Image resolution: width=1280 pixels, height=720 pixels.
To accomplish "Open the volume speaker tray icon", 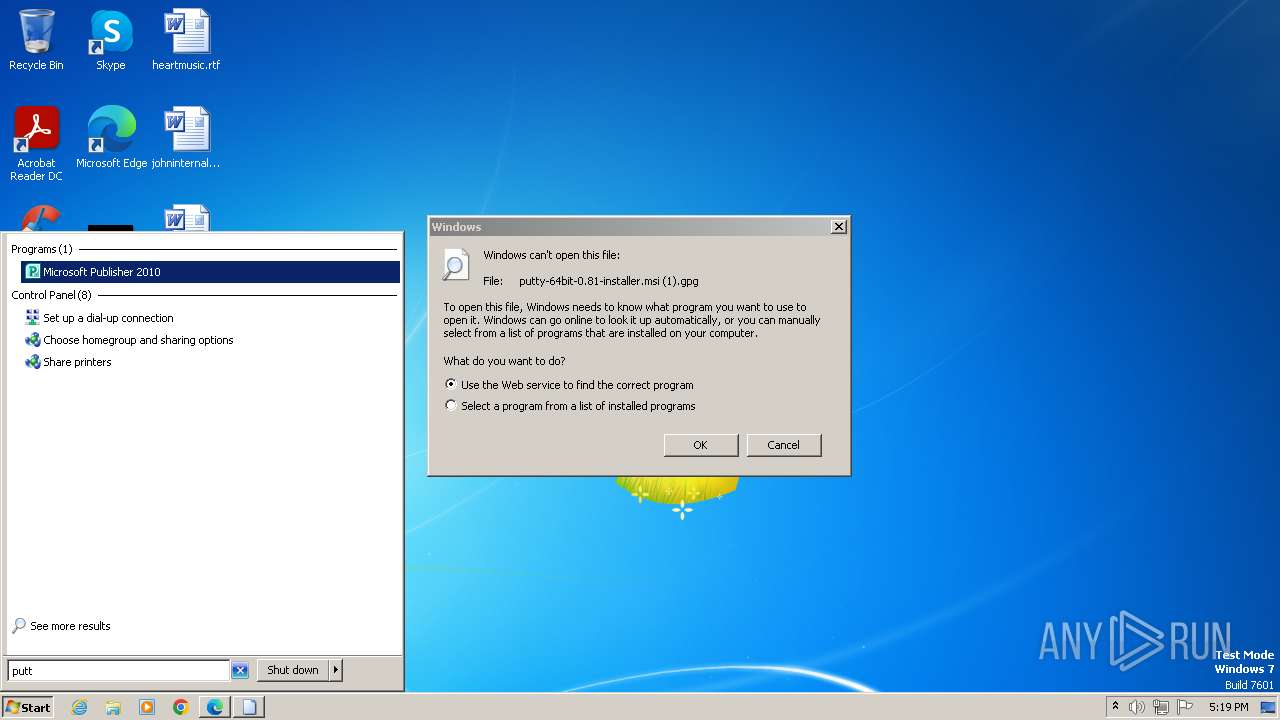I will (x=1137, y=707).
